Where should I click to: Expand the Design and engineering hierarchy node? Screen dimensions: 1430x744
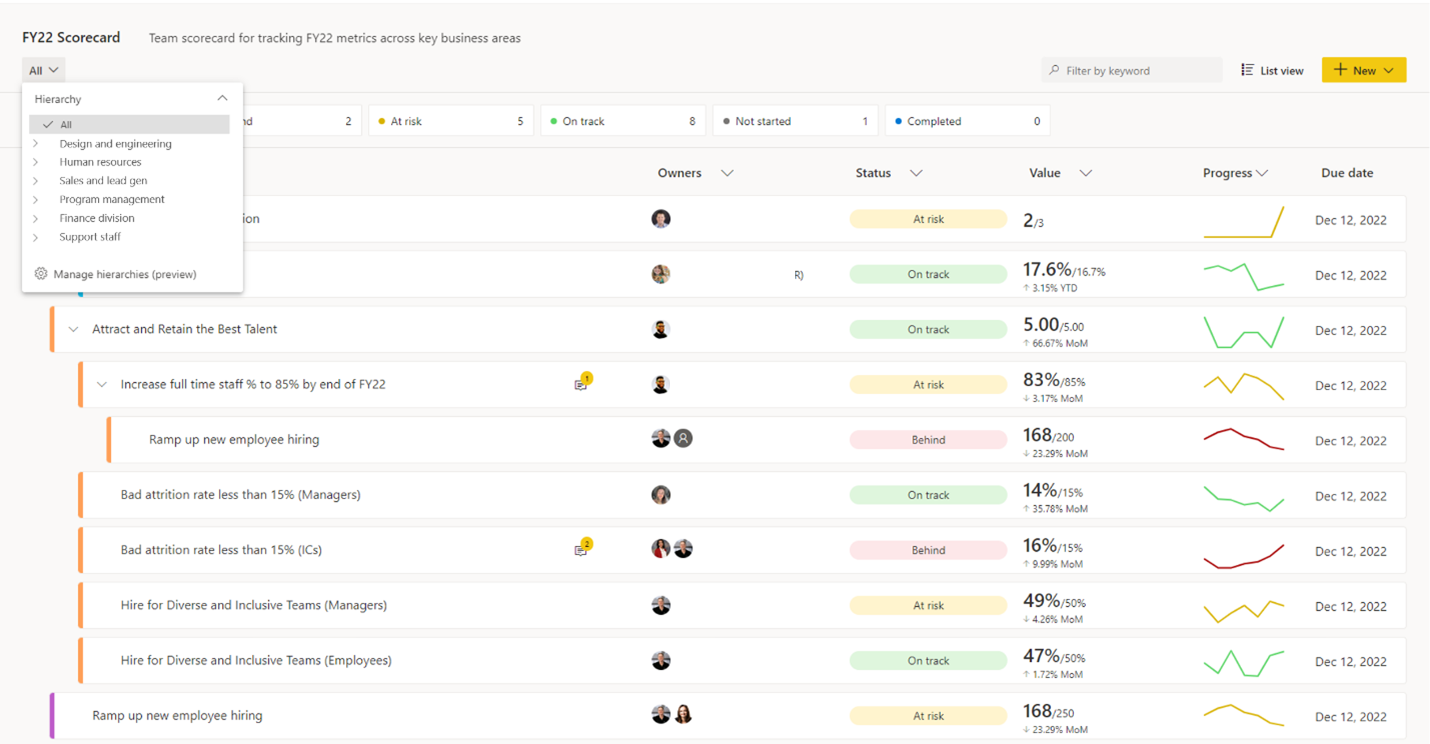tap(36, 144)
